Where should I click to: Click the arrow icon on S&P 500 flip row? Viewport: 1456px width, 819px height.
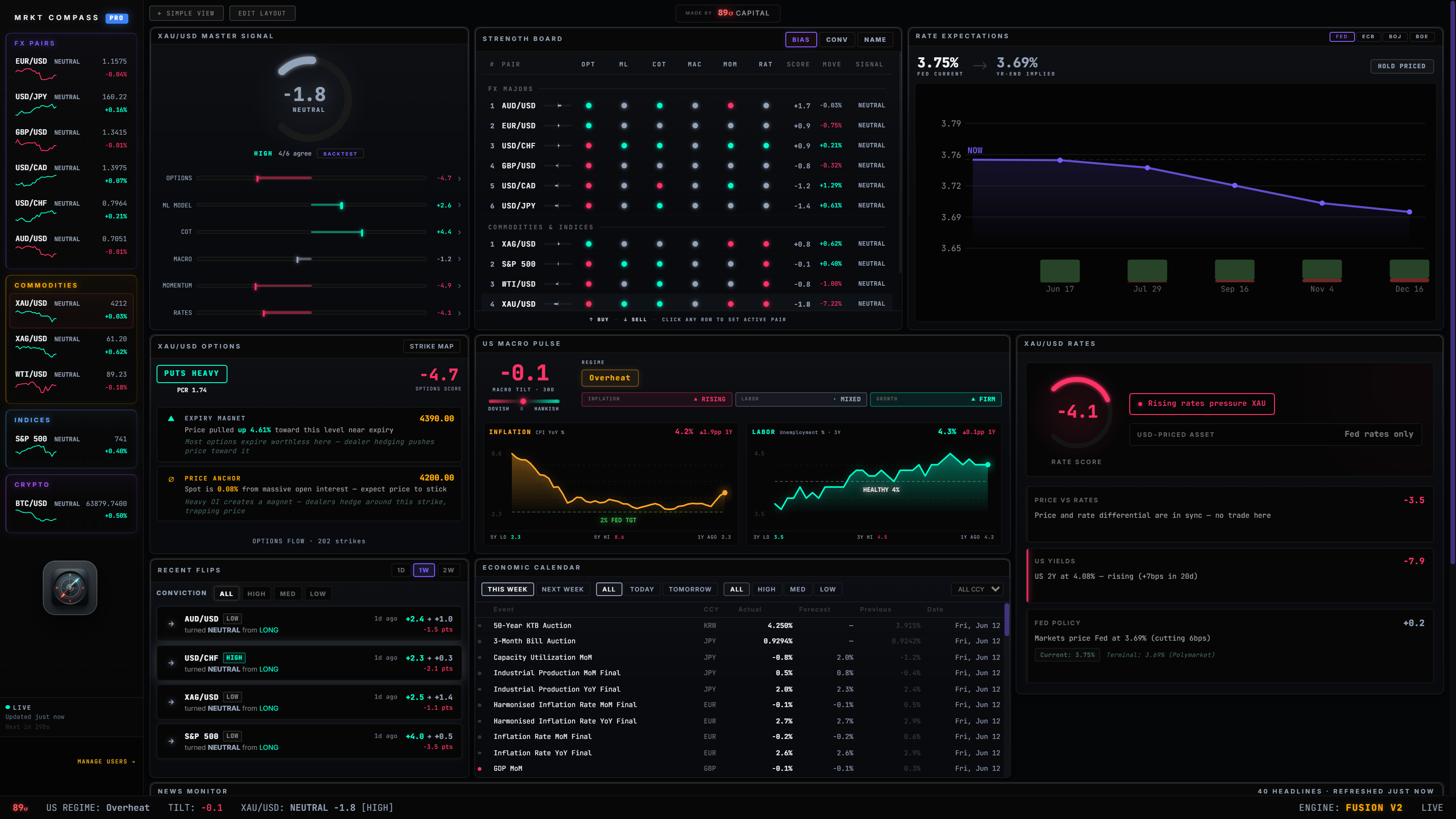pos(171,741)
